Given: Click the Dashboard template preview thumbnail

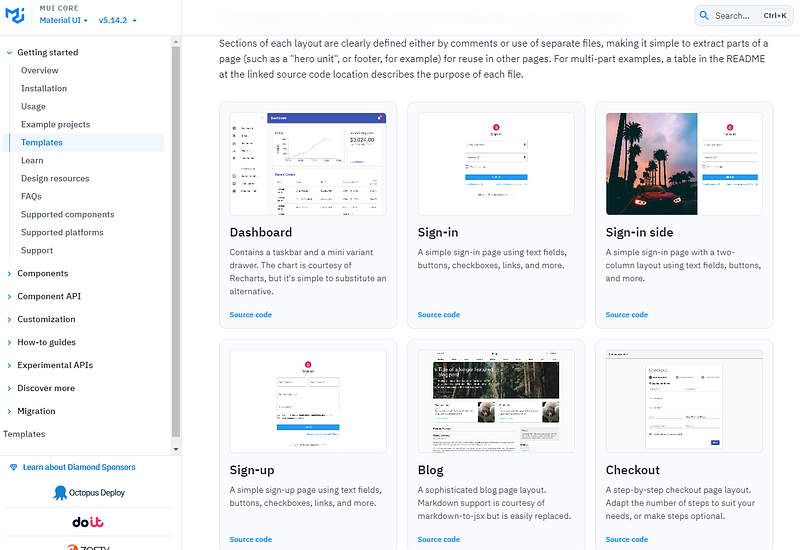Looking at the screenshot, I should tap(308, 164).
